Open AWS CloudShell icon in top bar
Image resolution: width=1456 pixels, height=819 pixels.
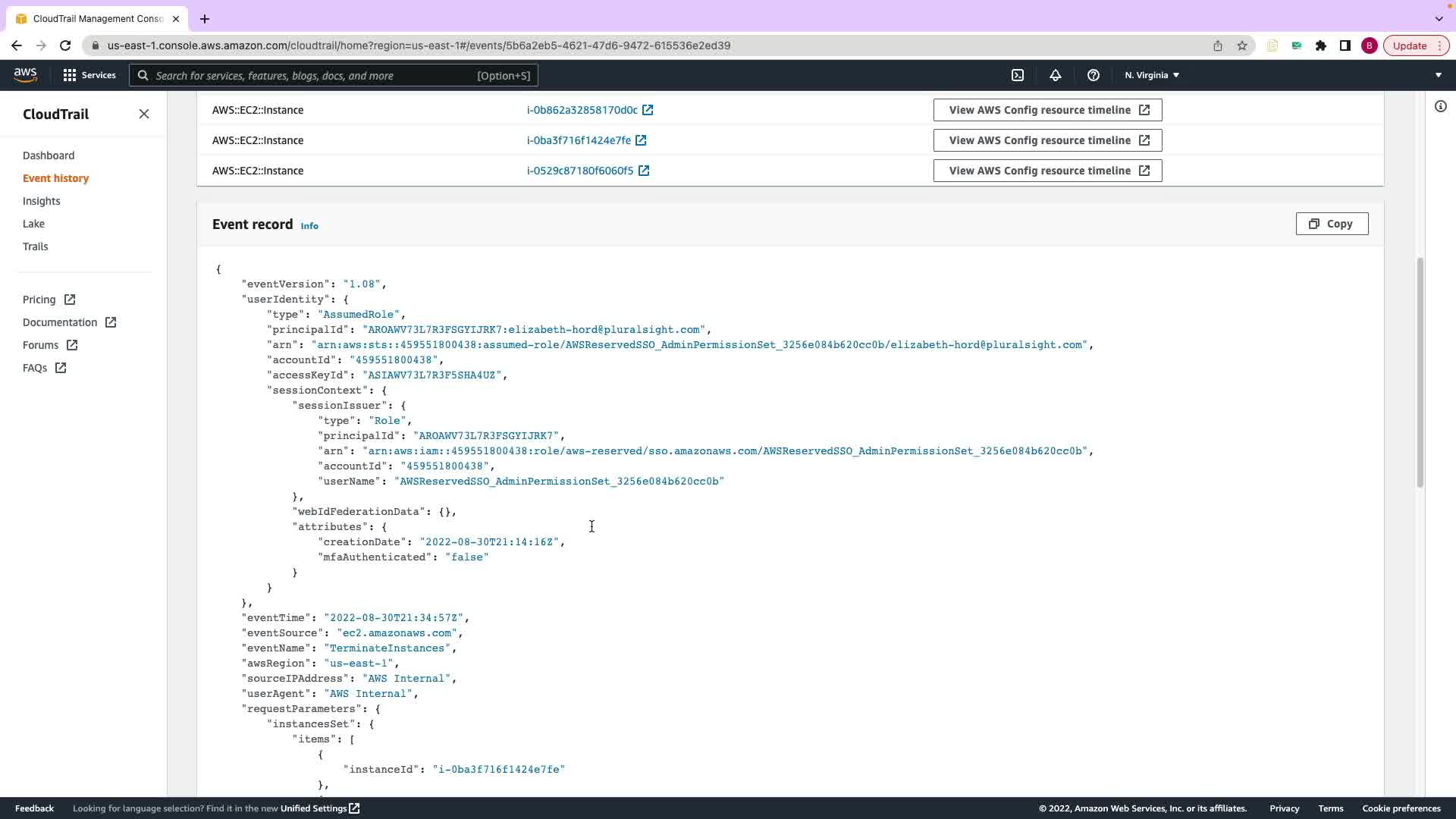point(1018,75)
